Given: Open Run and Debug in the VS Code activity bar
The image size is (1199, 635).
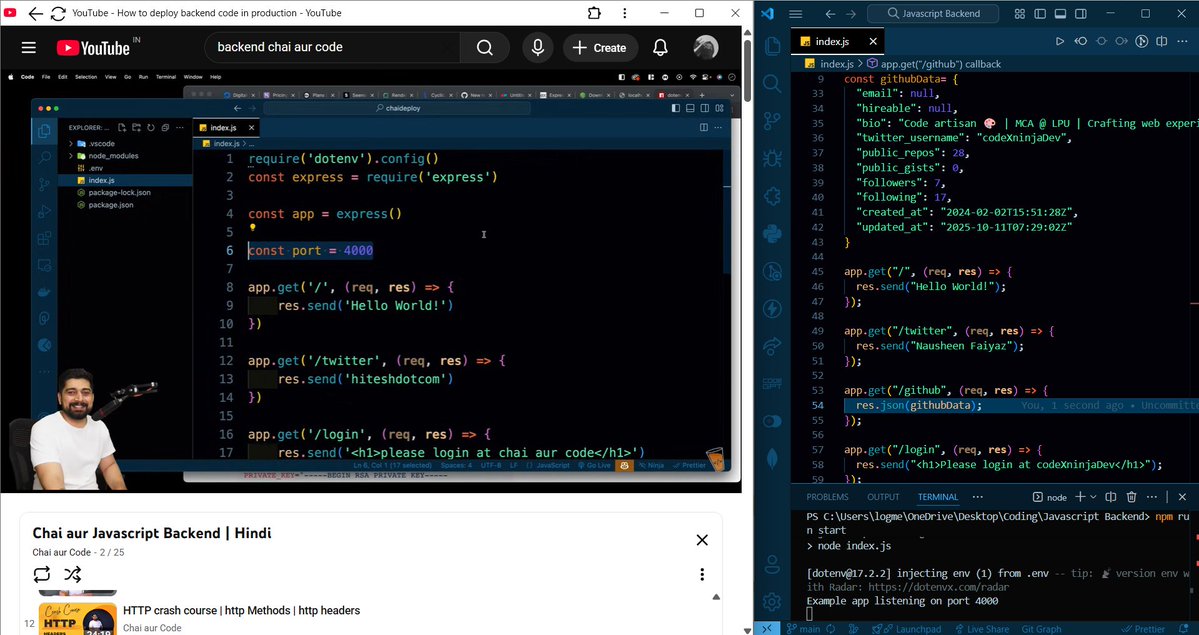Looking at the screenshot, I should point(772,158).
